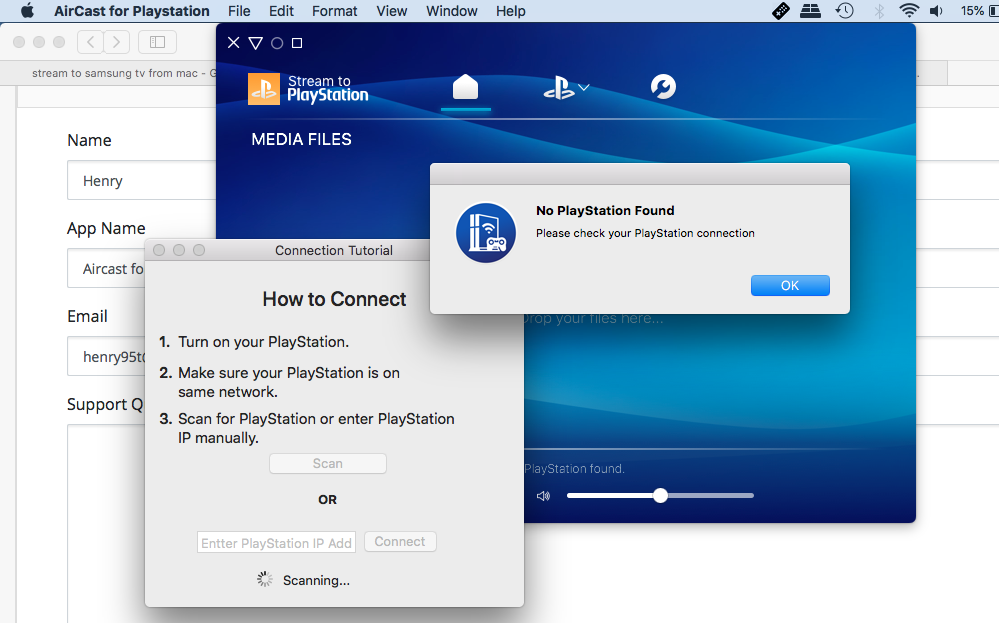Click the Stream to PlayStation logo
Screen dimensions: 999x623
pos(308,89)
